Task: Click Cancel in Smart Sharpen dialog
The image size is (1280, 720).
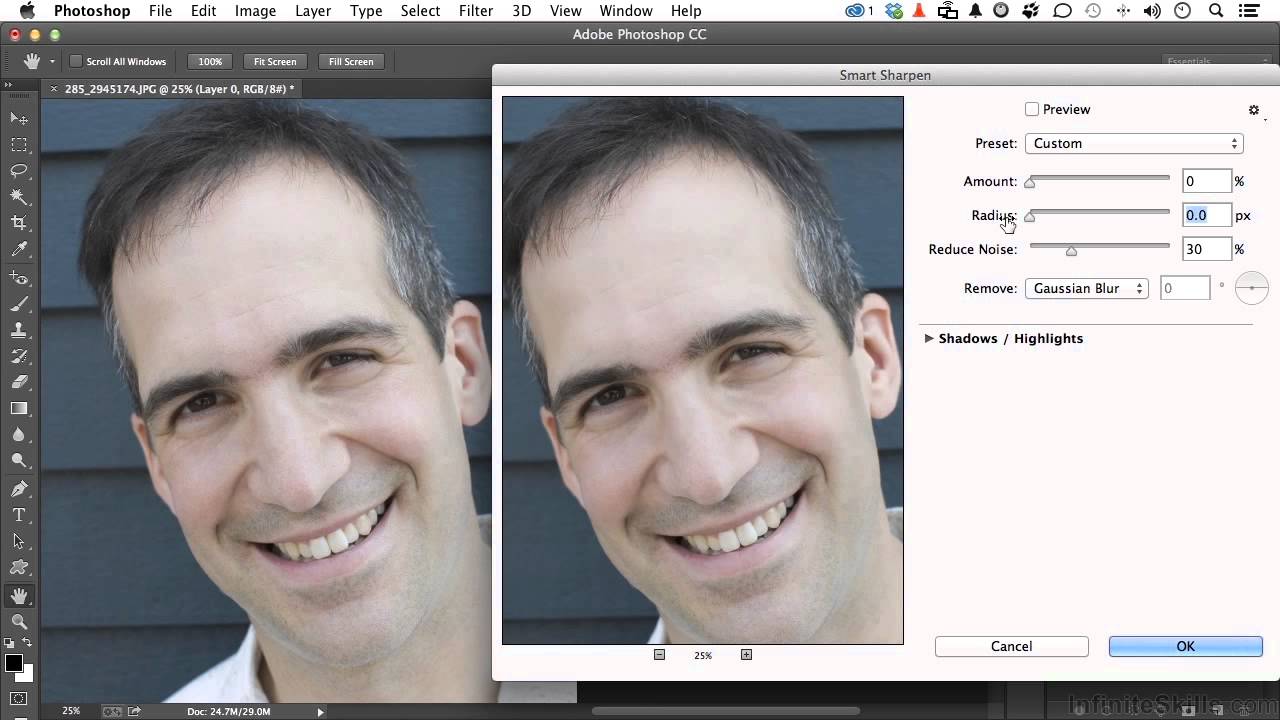Action: click(1011, 647)
